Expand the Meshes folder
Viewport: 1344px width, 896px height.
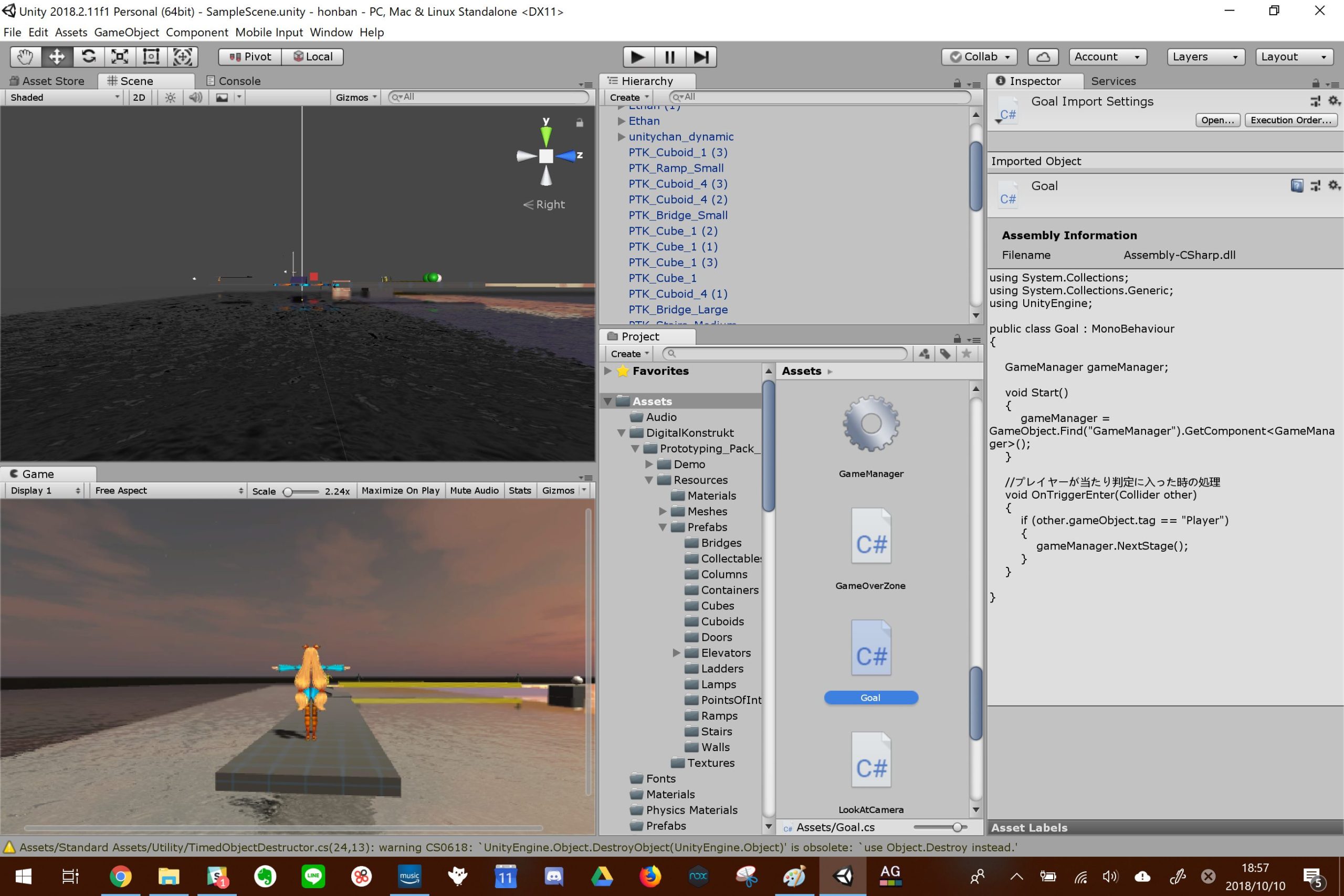(x=663, y=511)
